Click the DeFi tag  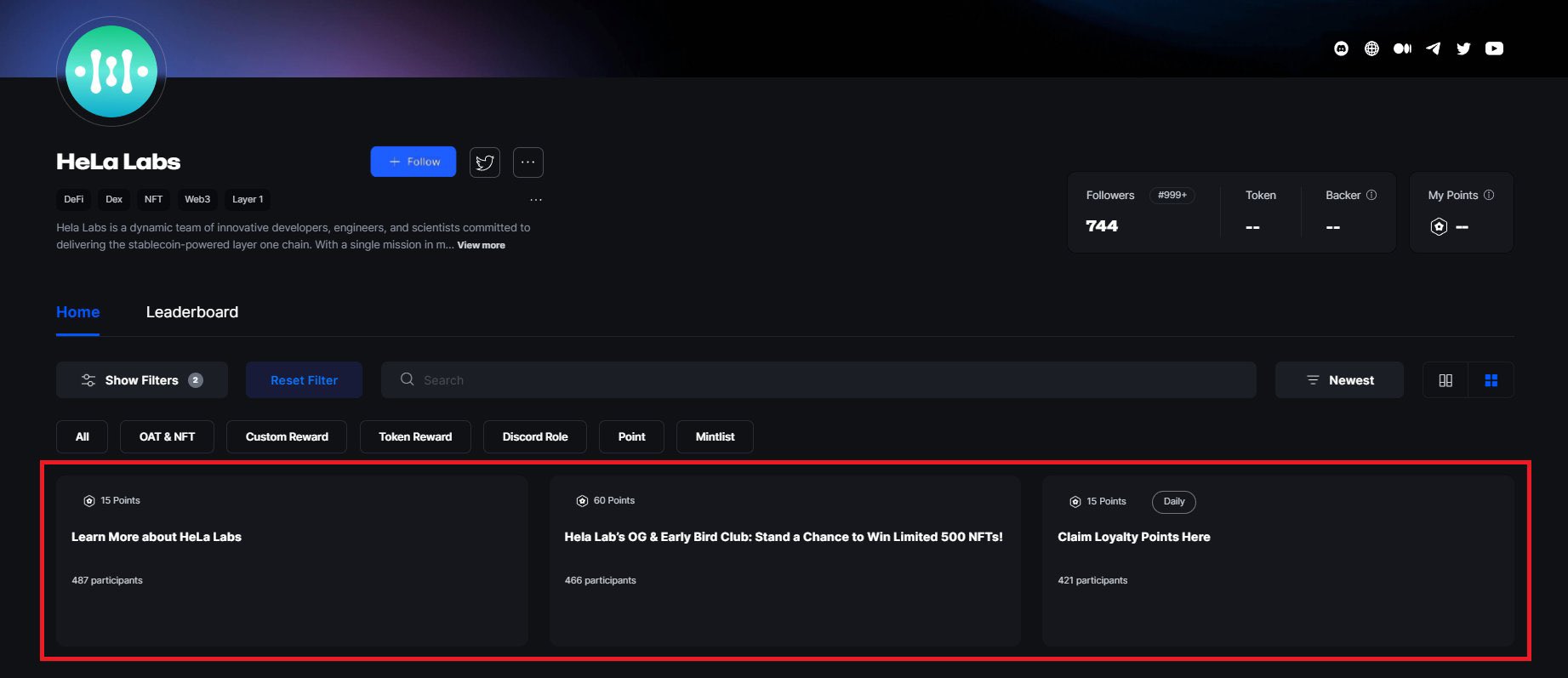[74, 199]
